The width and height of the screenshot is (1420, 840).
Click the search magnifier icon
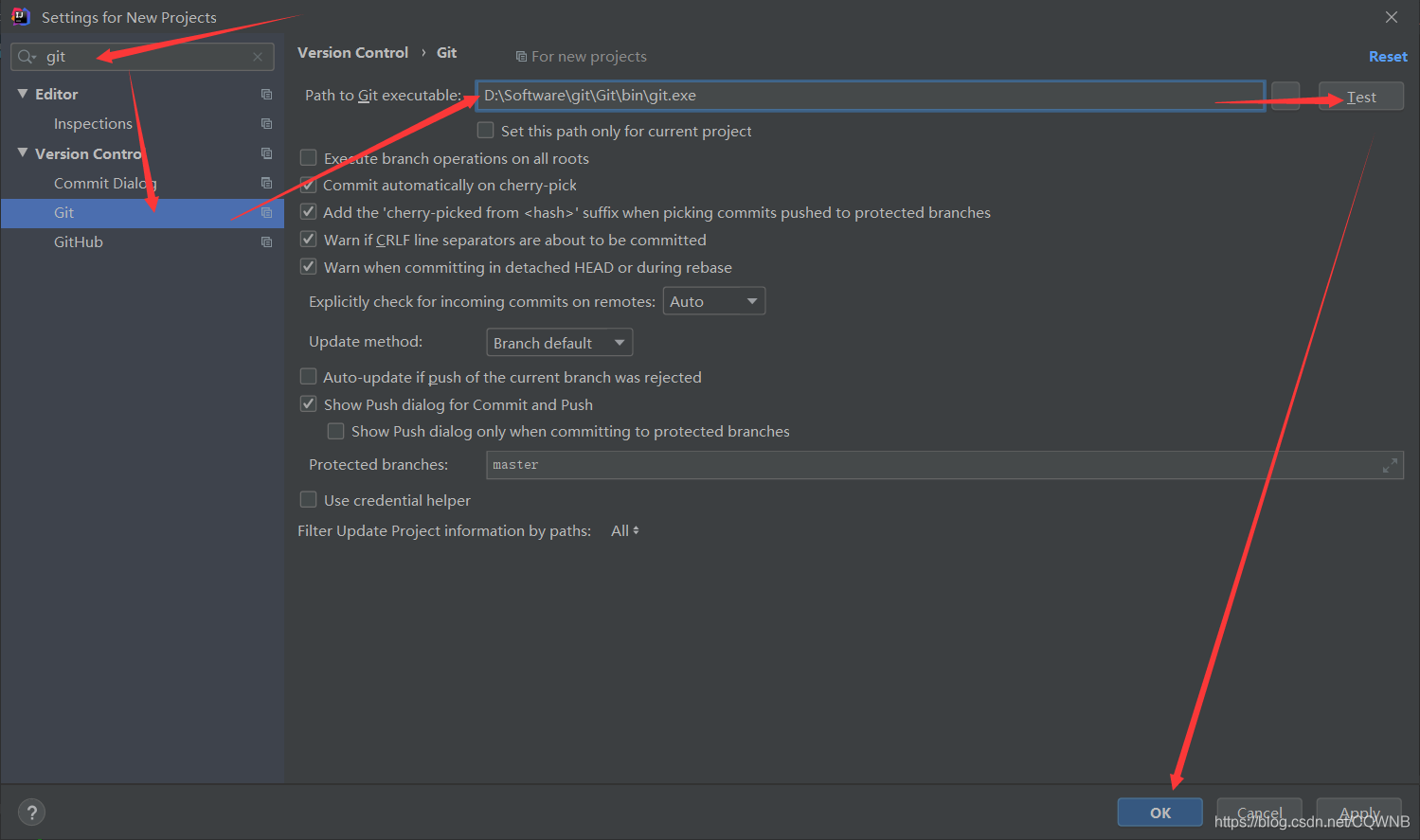tap(27, 57)
